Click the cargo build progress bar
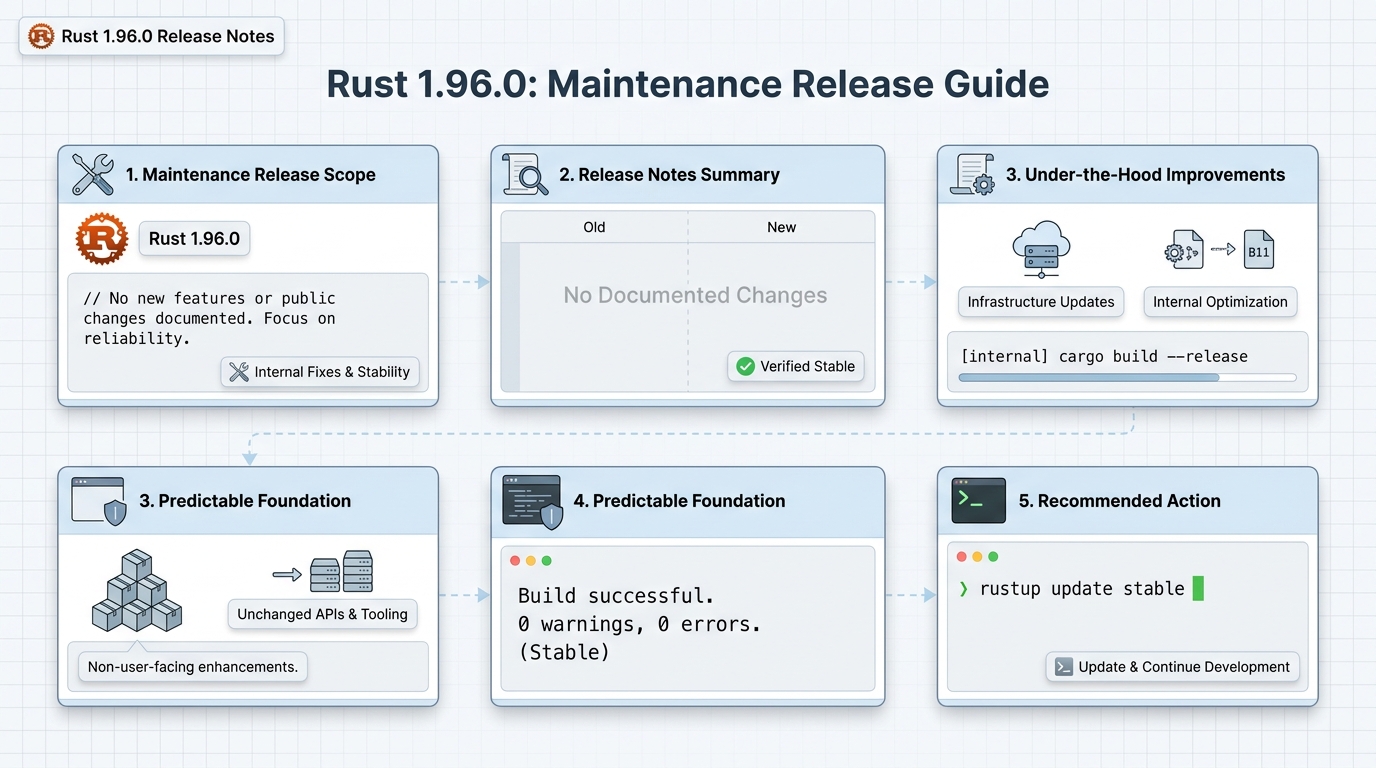The width and height of the screenshot is (1376, 768). click(x=1127, y=378)
